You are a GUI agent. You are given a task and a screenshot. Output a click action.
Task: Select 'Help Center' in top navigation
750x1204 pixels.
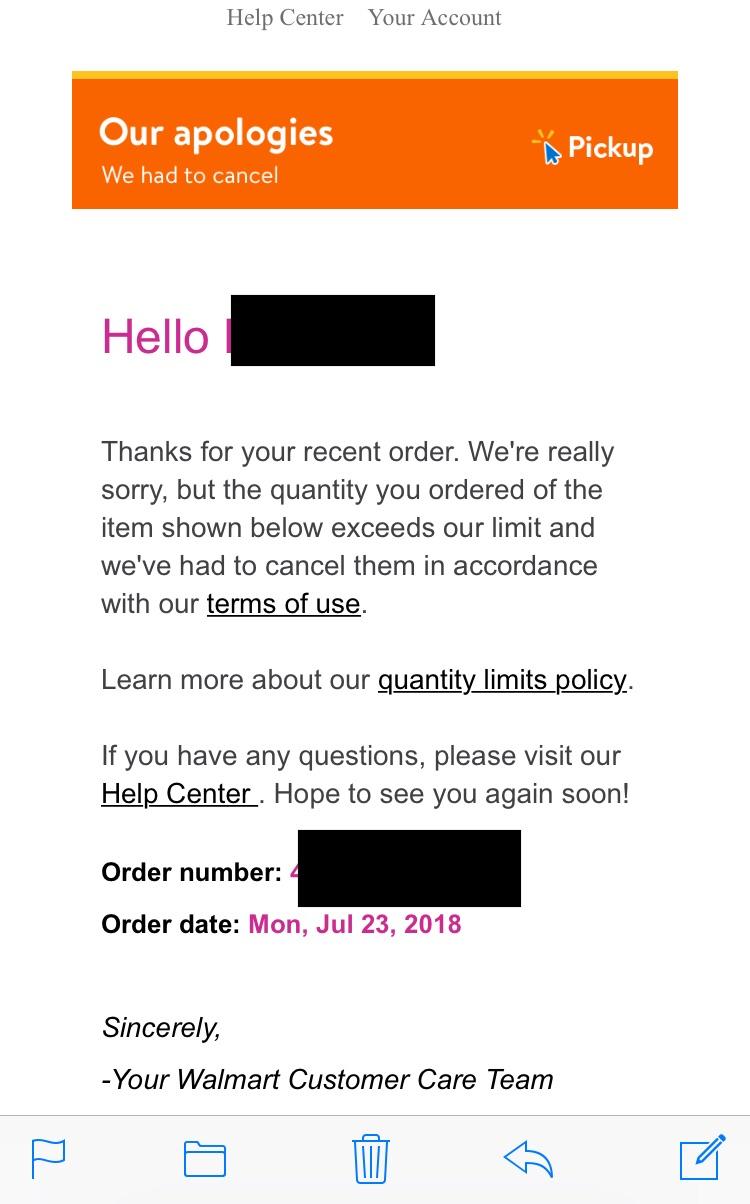[284, 17]
